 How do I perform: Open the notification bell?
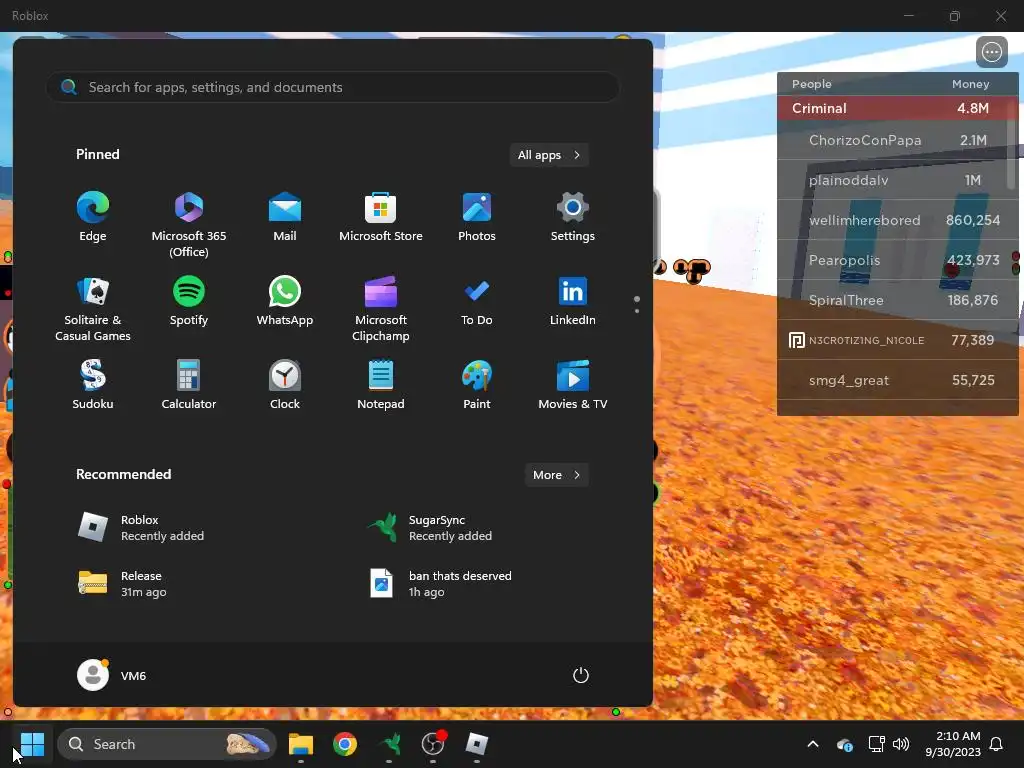click(x=997, y=744)
